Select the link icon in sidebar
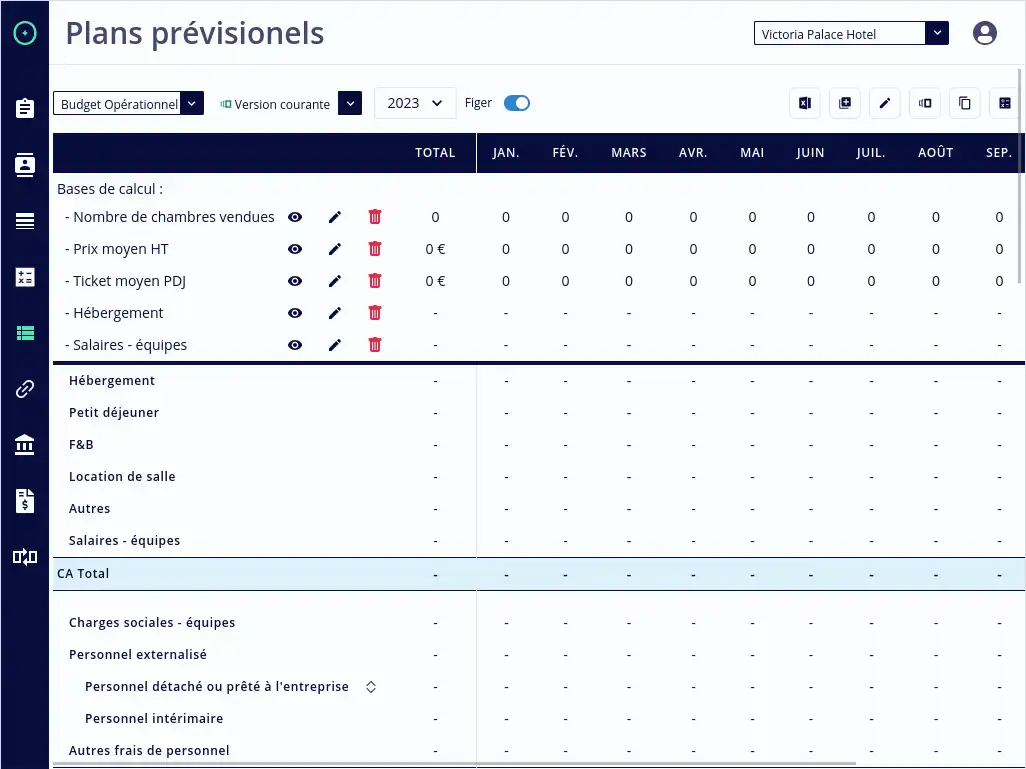1026x769 pixels. pos(24,389)
